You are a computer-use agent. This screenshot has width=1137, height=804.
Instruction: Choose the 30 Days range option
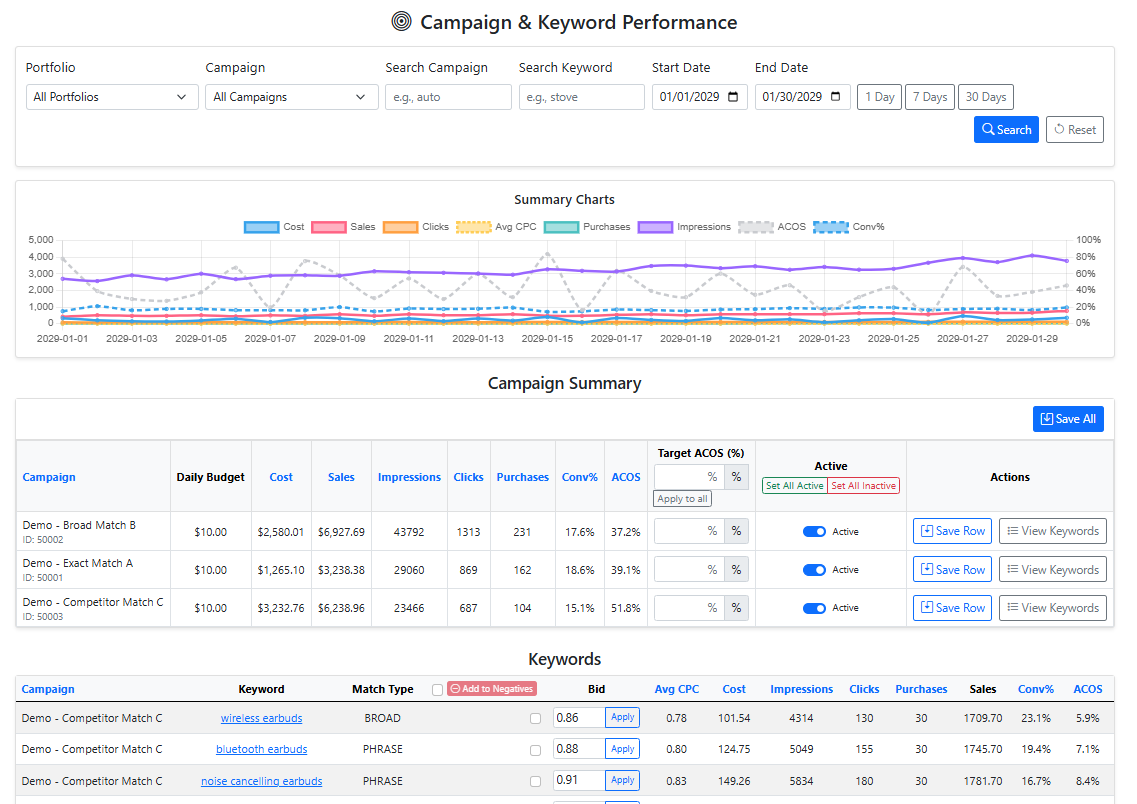pyautogui.click(x=985, y=97)
